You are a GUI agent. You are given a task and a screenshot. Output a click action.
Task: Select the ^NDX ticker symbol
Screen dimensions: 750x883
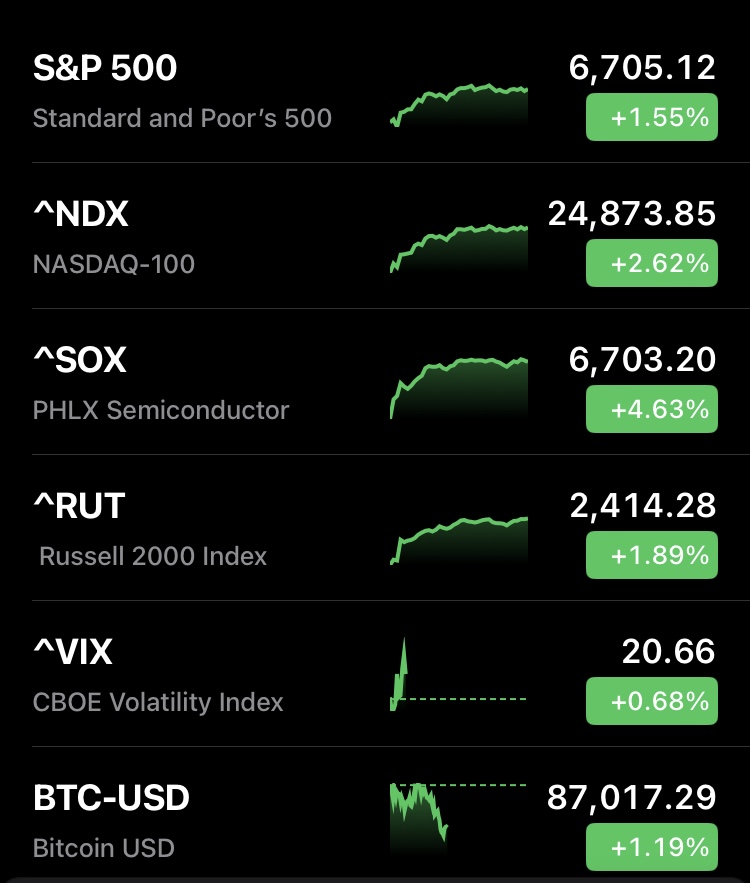click(x=81, y=214)
